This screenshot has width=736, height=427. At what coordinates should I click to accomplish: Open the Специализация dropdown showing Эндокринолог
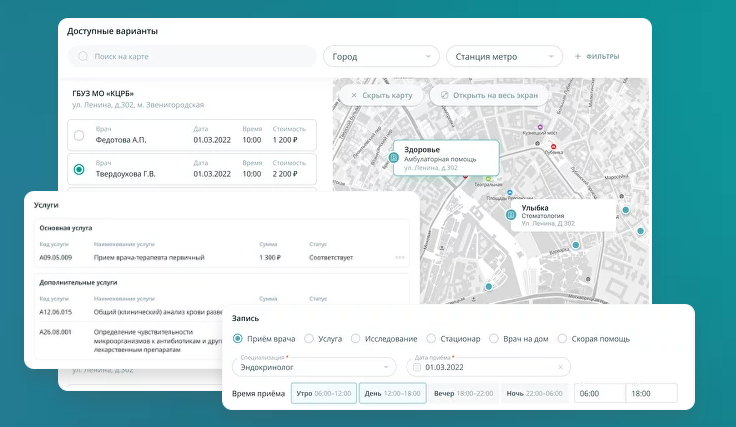314,367
